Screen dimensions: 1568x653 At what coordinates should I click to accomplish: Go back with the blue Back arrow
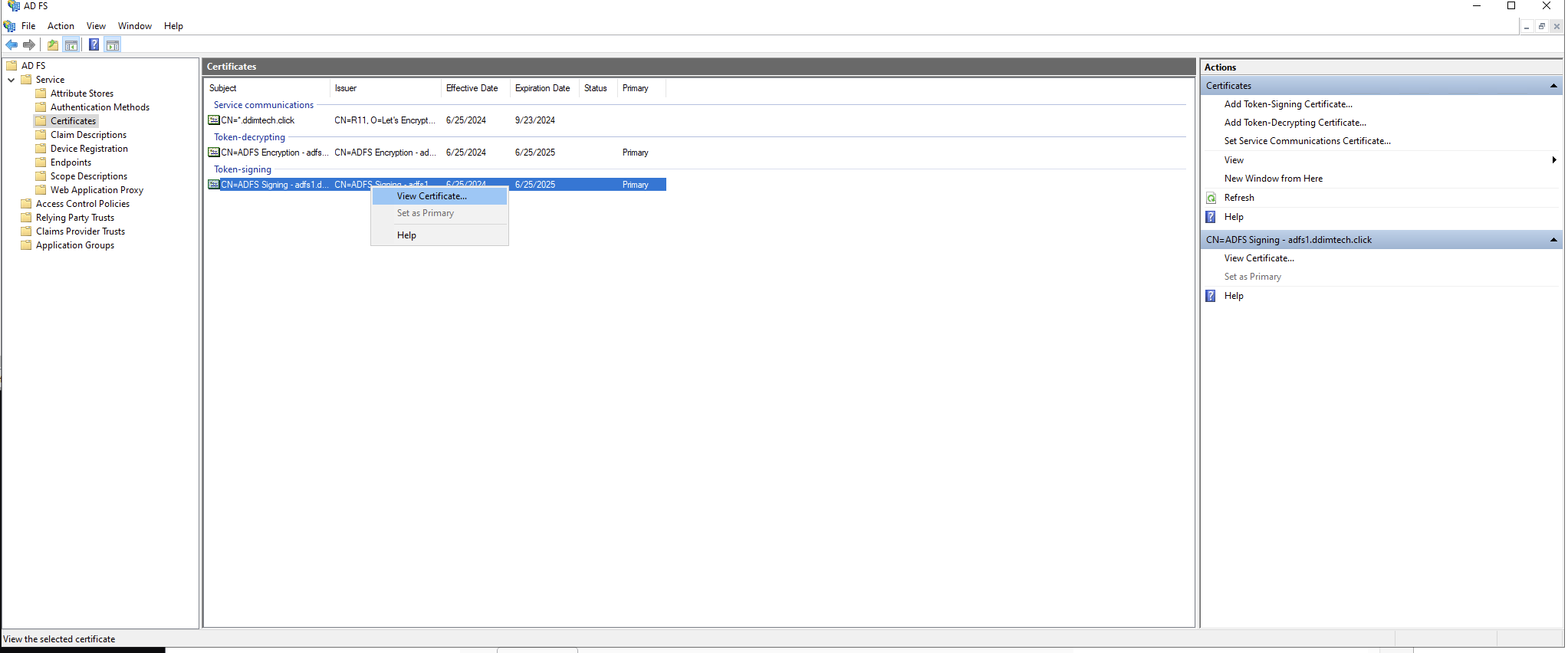pos(12,44)
